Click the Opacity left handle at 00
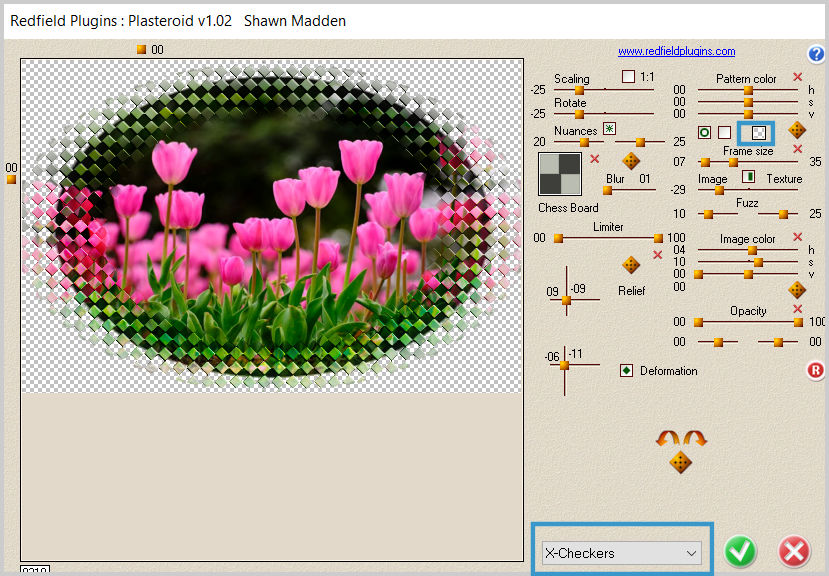829x576 pixels. pos(698,322)
